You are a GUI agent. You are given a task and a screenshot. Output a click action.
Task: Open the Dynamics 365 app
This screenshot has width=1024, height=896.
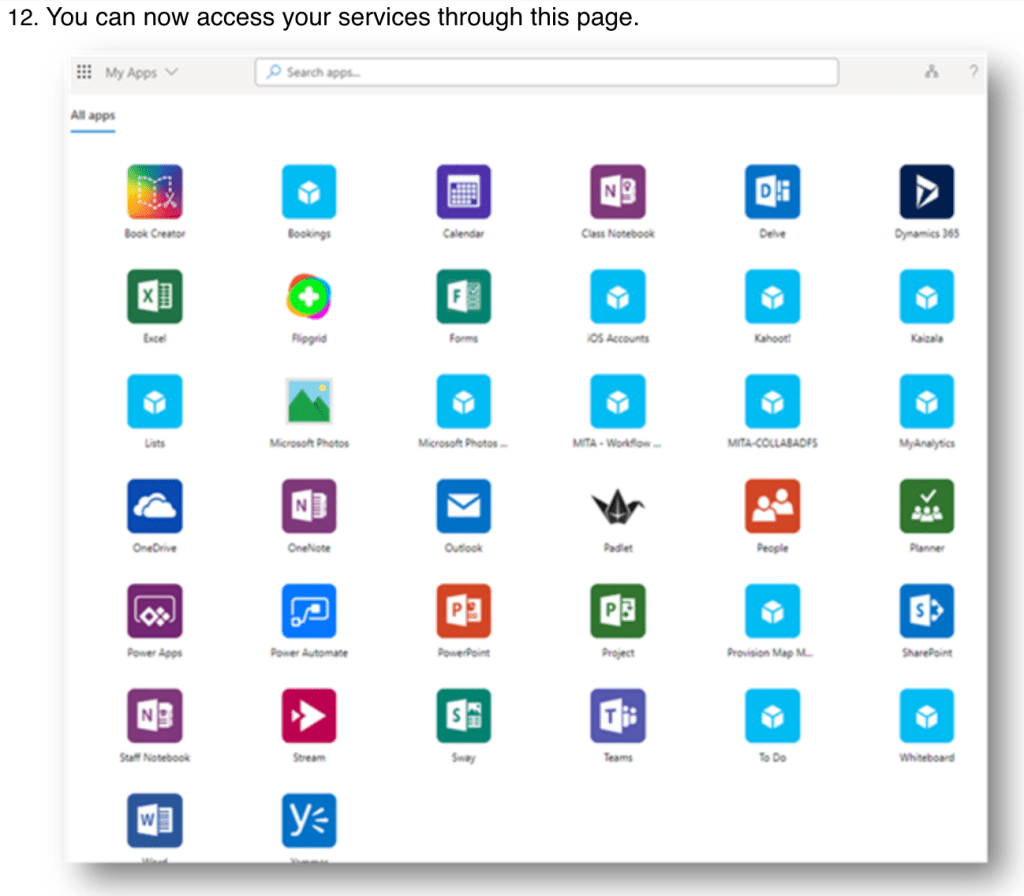coord(926,192)
